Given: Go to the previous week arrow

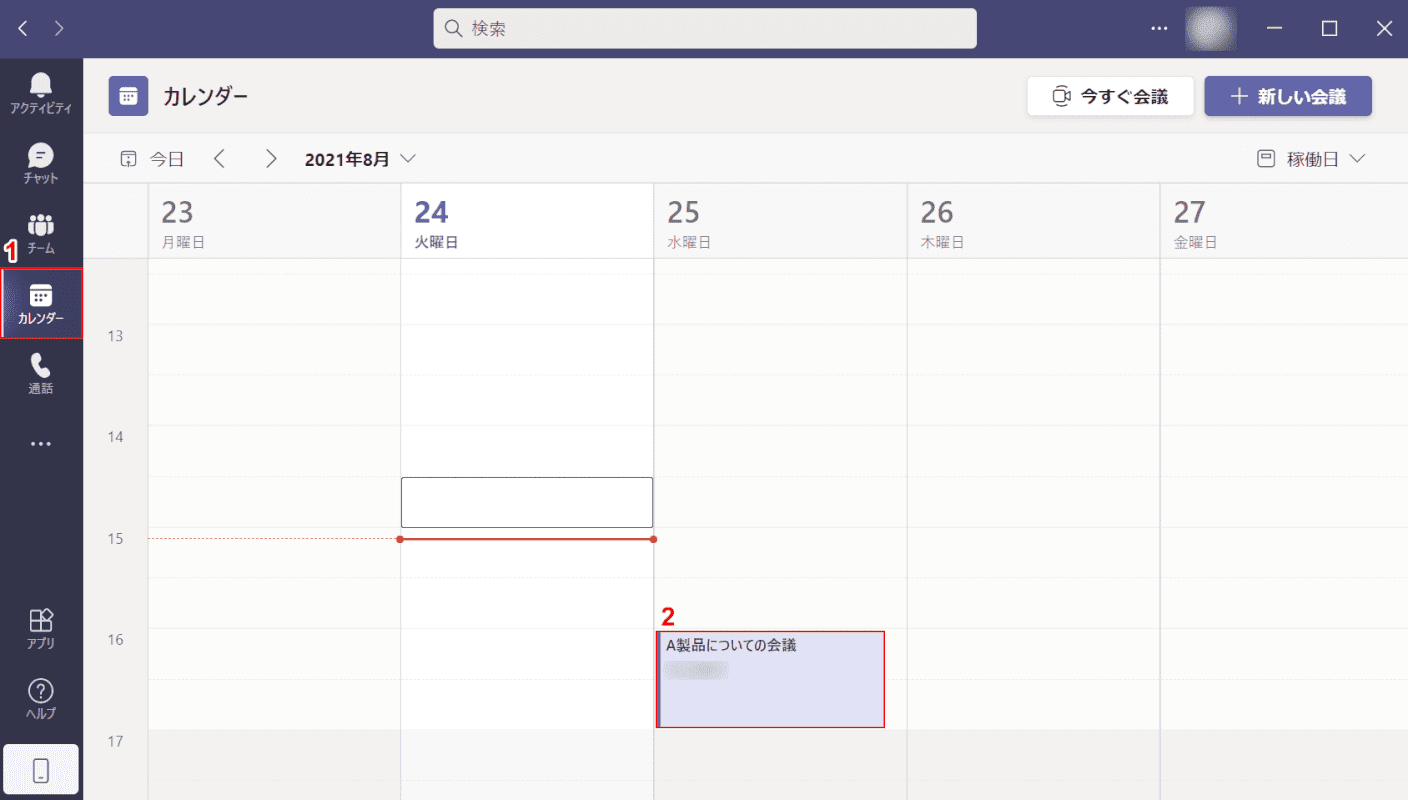Looking at the screenshot, I should (219, 158).
